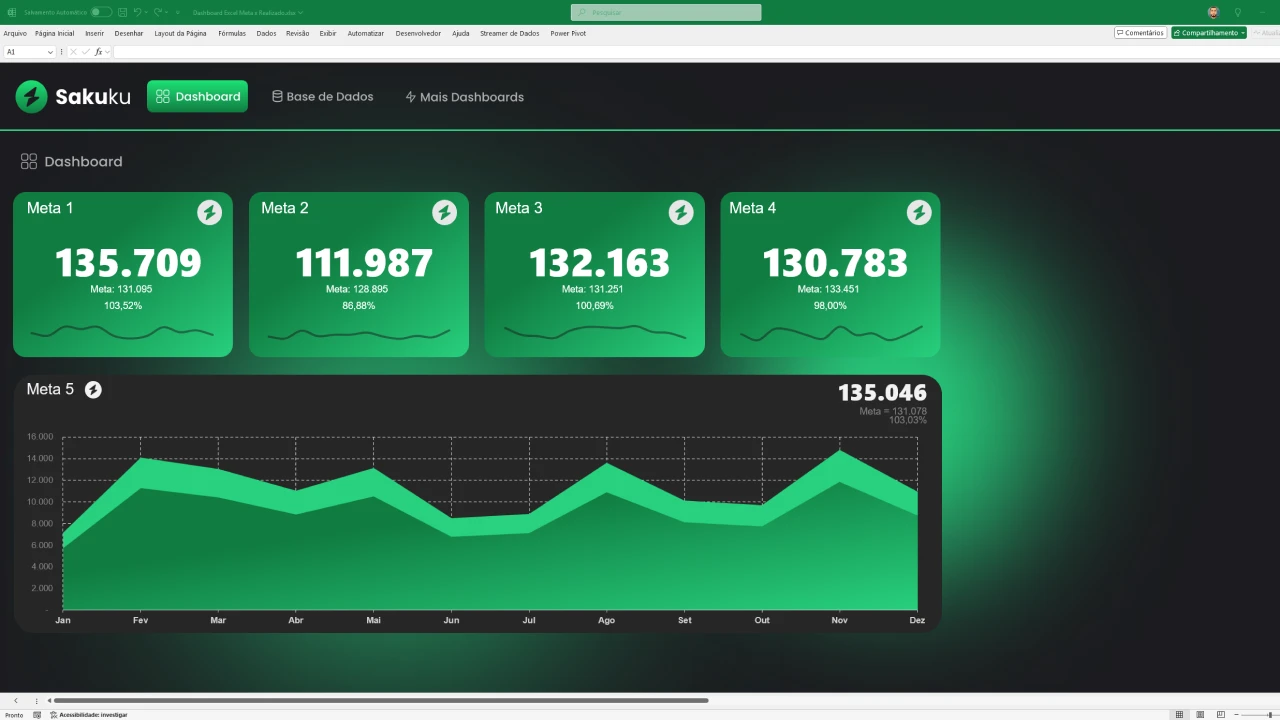Open the Power Pivot ribbon tab
The image size is (1280, 720).
[567, 33]
